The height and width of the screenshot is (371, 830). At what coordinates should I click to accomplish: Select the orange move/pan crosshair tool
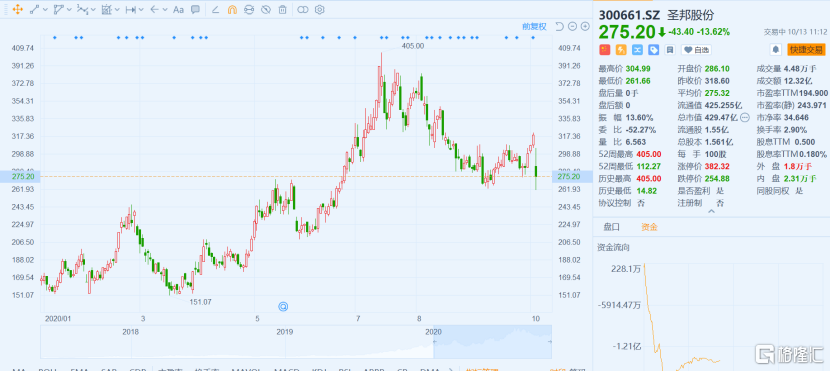17,9
